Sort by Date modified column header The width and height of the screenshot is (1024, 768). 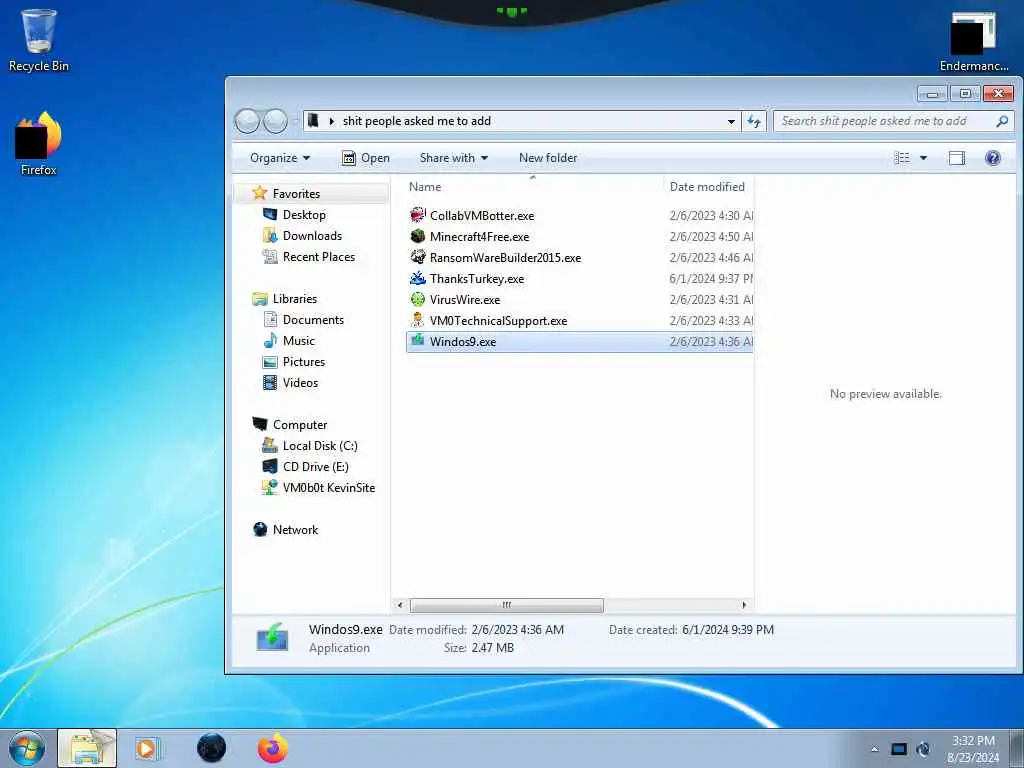pos(707,187)
